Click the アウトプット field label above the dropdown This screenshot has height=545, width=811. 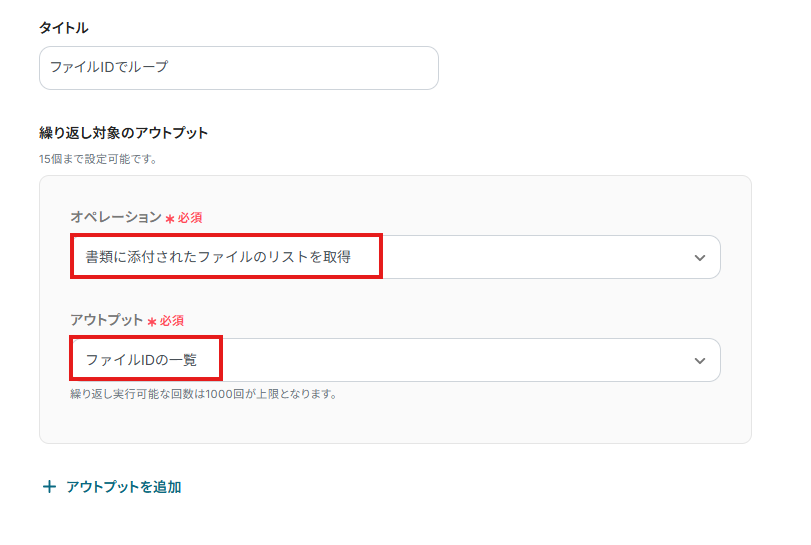pyautogui.click(x=106, y=320)
